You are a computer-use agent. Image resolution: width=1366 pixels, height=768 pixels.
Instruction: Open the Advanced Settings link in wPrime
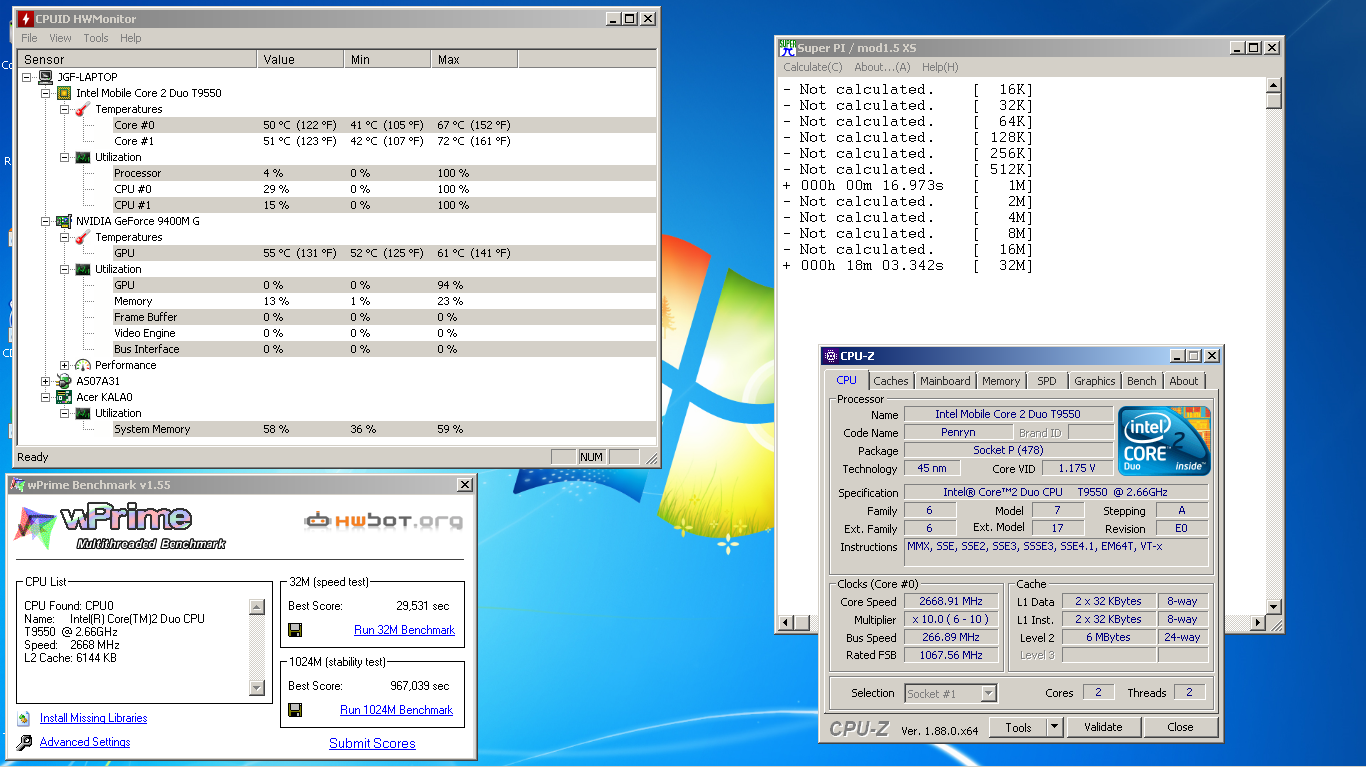[x=85, y=742]
